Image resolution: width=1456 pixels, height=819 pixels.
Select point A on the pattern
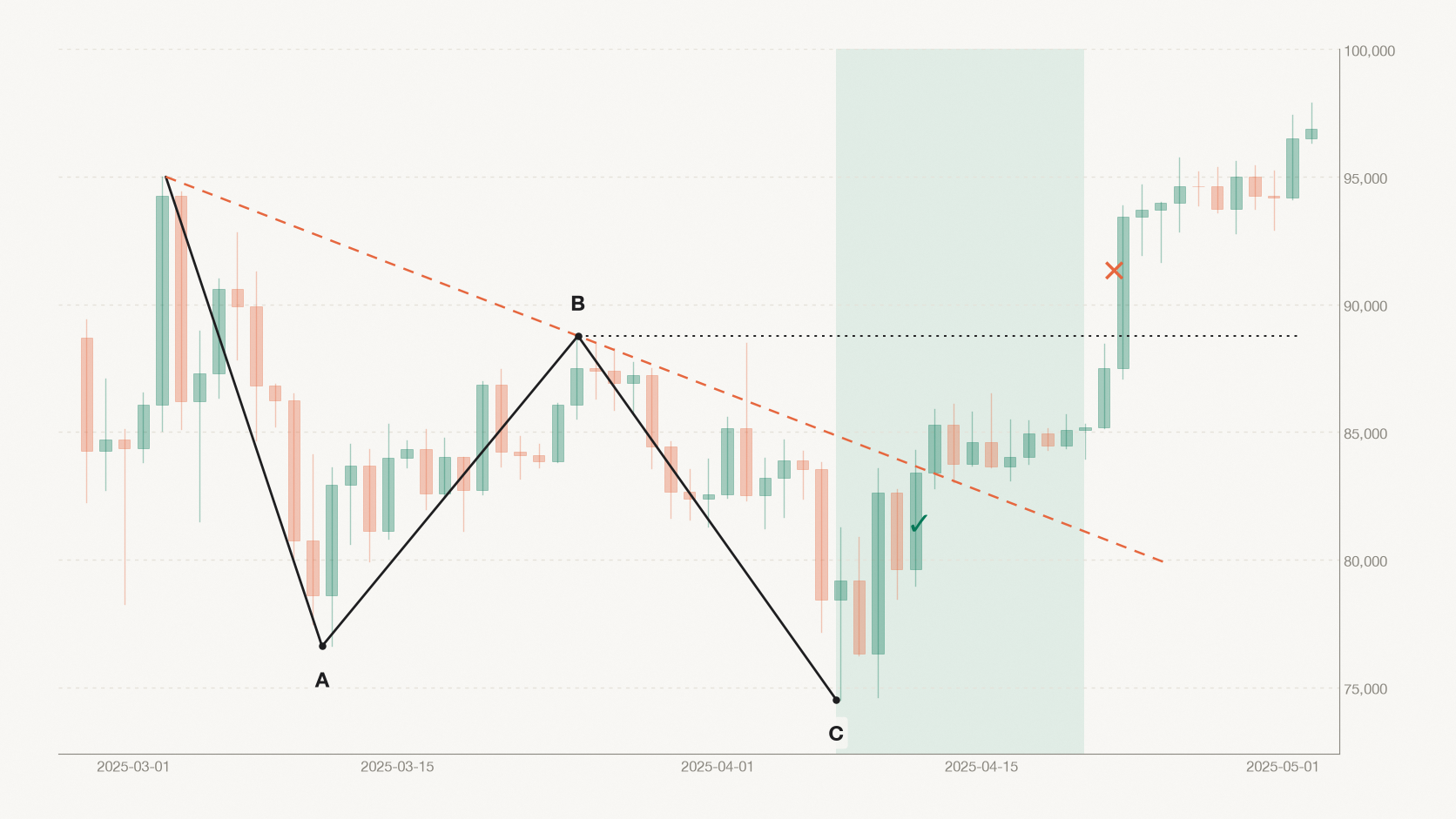click(x=322, y=646)
